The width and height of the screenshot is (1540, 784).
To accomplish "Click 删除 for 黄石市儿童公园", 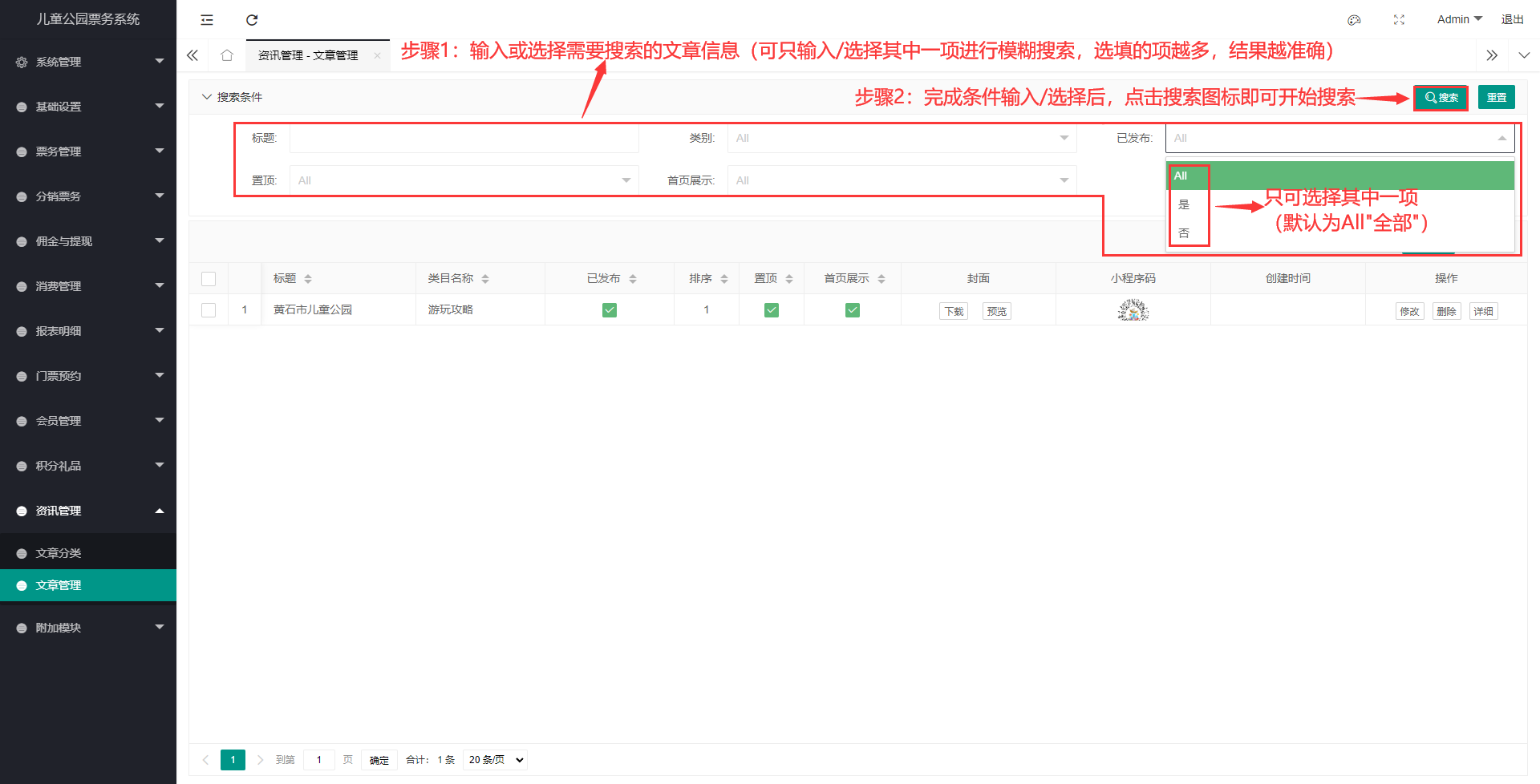I will point(1446,311).
